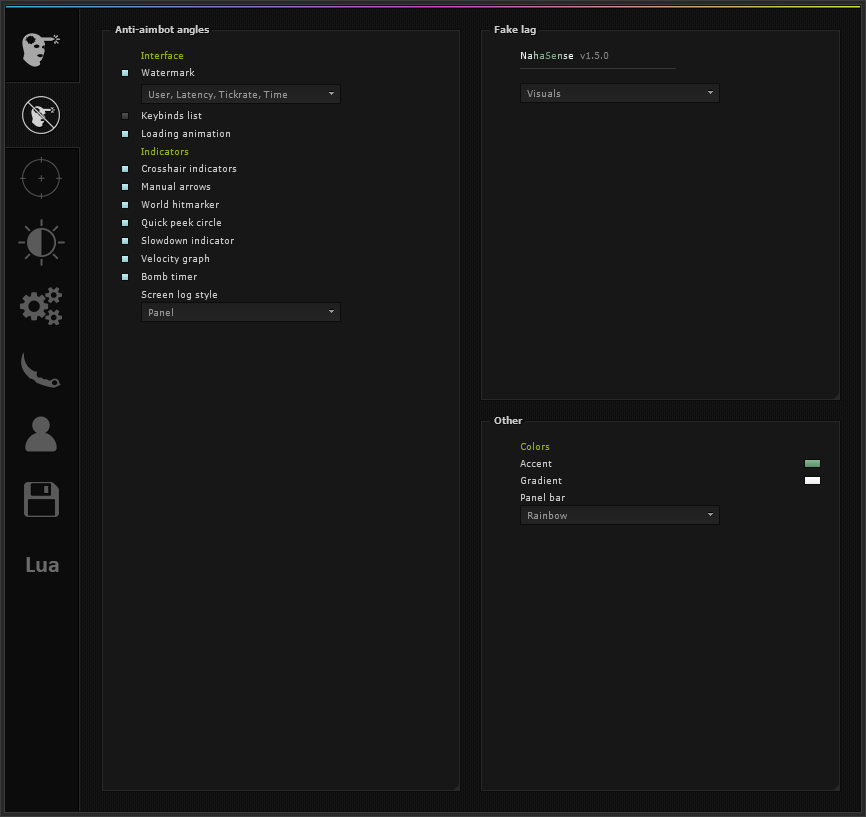This screenshot has height=817, width=866.
Task: Expand the Panel bar Rainbow dropdown
Action: [x=620, y=515]
